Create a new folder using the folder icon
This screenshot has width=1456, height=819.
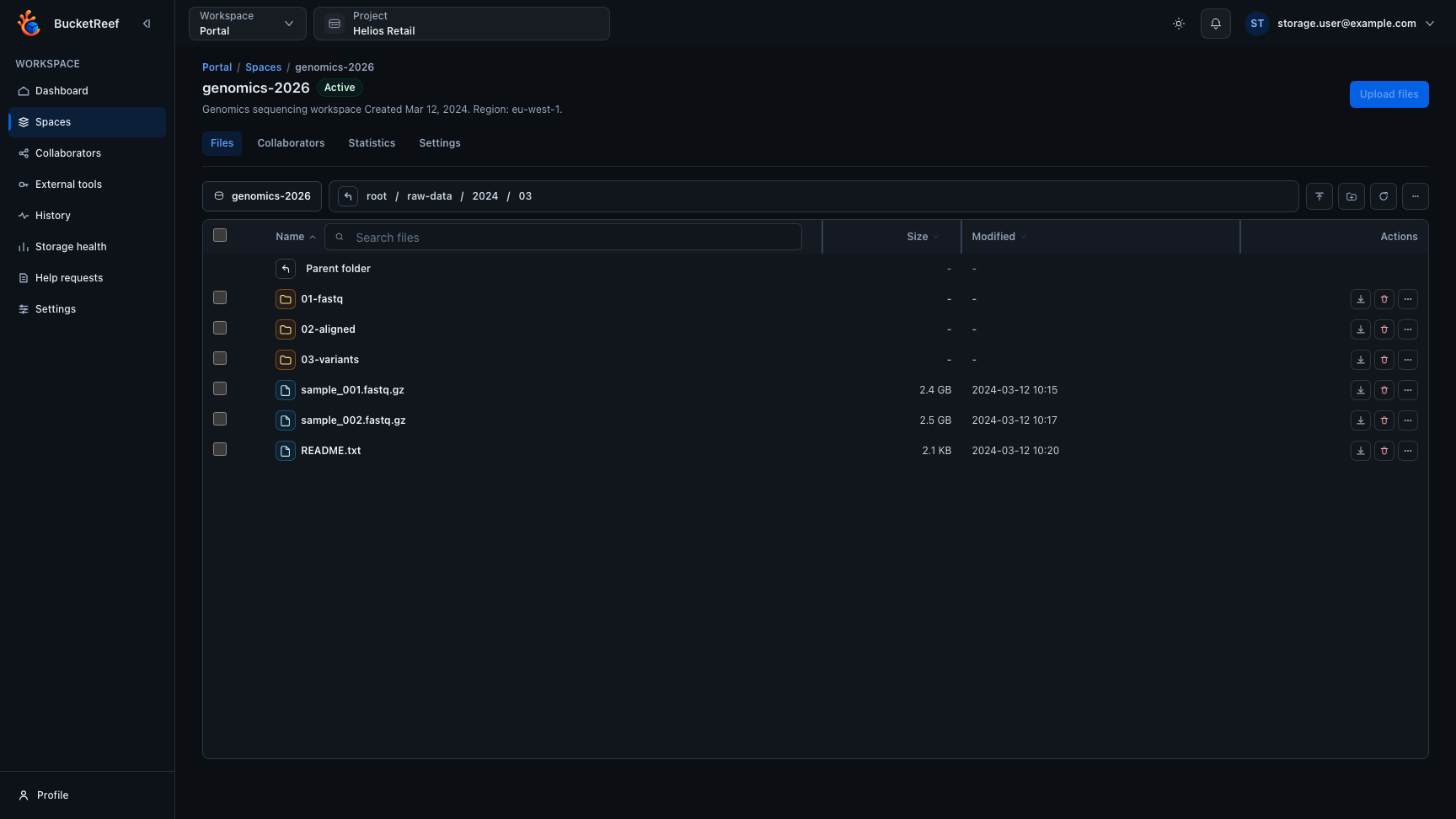[x=1352, y=196]
